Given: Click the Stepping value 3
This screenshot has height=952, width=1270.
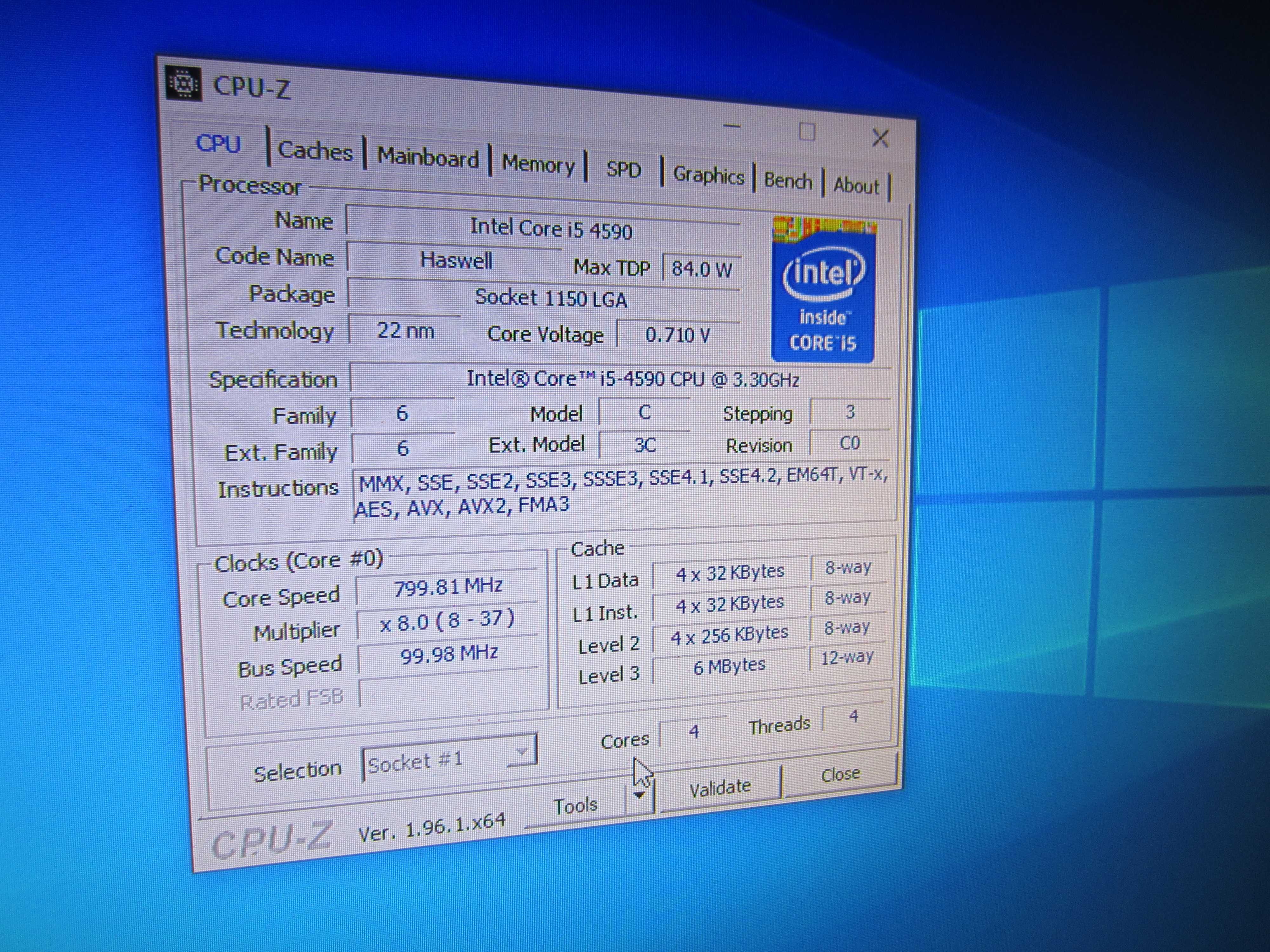Looking at the screenshot, I should 850,412.
